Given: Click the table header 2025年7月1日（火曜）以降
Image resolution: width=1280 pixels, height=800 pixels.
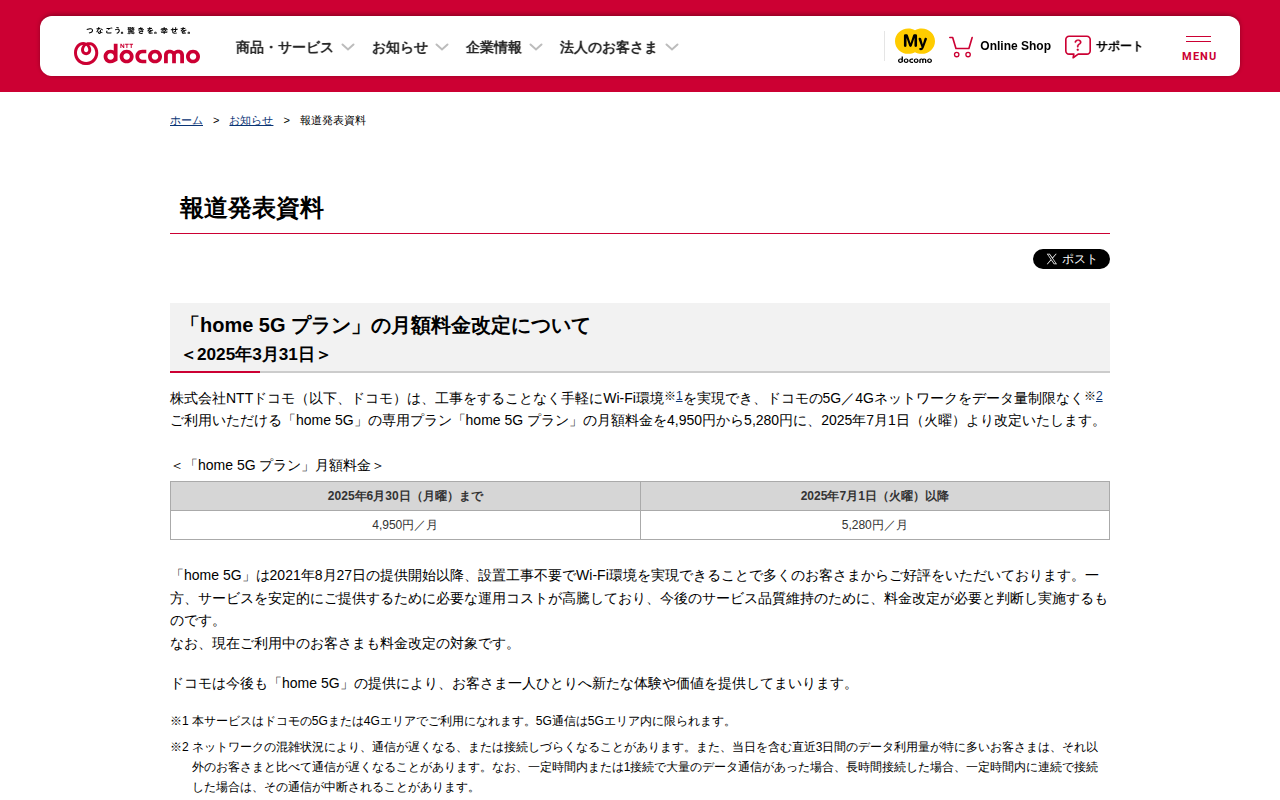Looking at the screenshot, I should click(x=875, y=496).
